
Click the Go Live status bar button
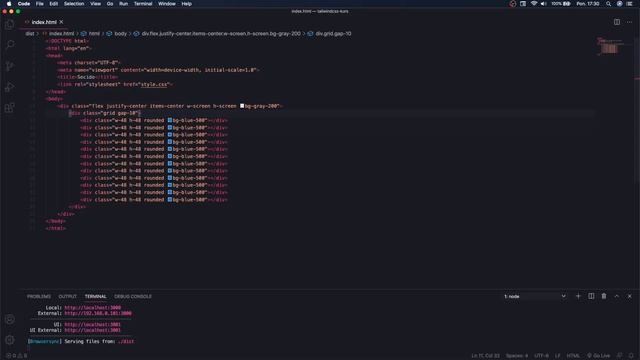pyautogui.click(x=598, y=356)
